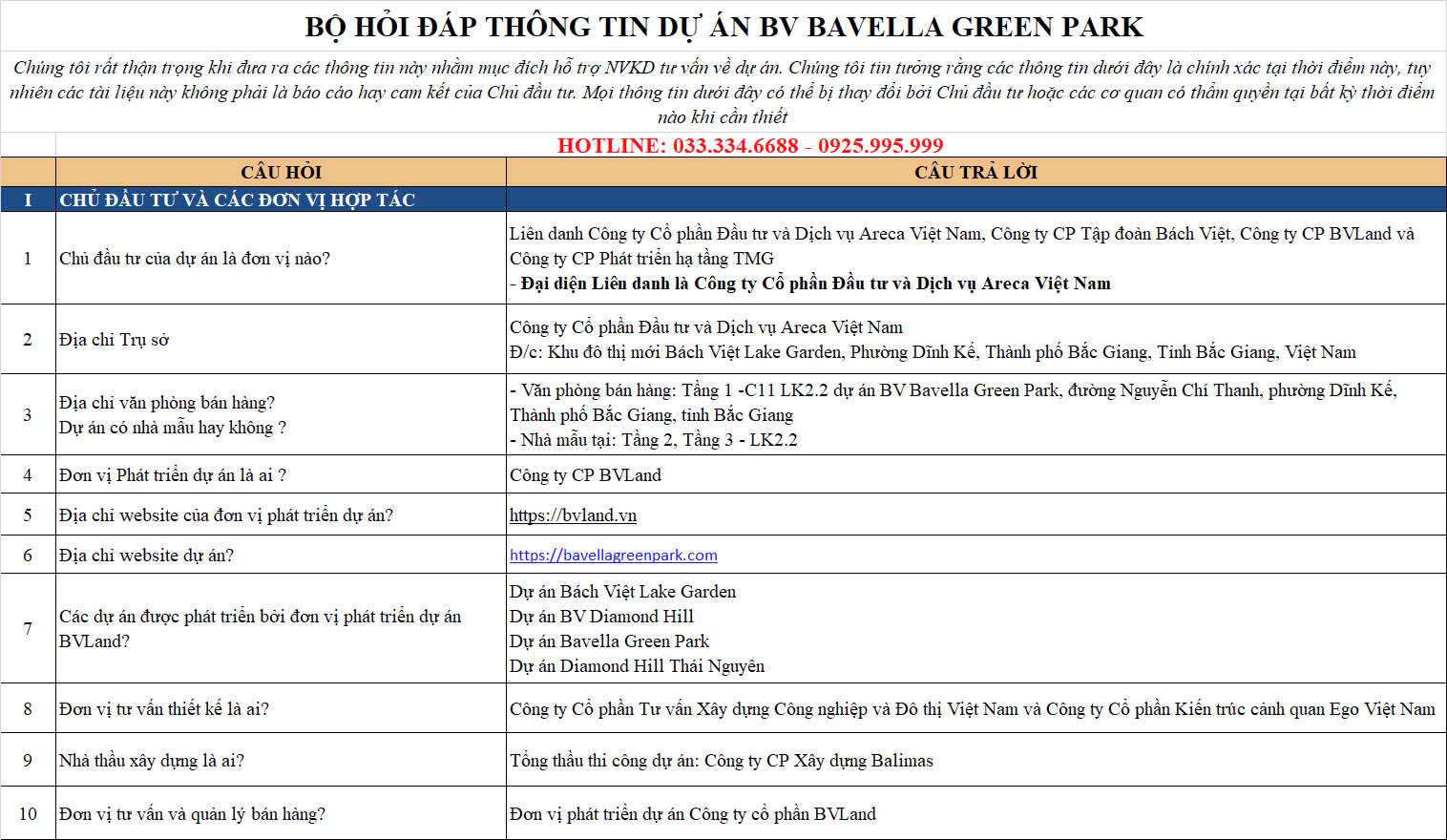Click the question 'Chủ đầu tư của dự án là đơn vị nào?'

195,259
